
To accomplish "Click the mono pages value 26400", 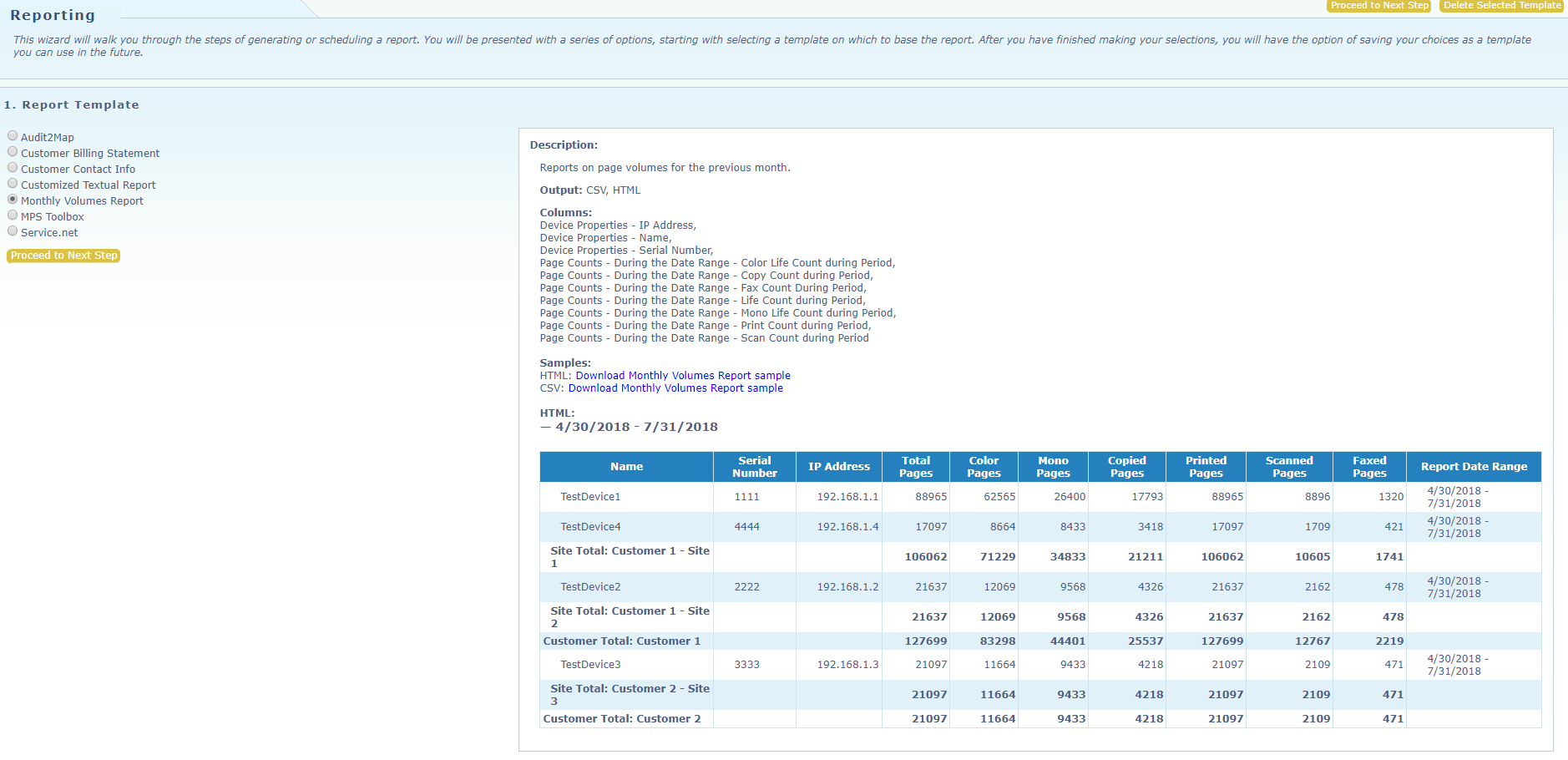I will (1070, 497).
